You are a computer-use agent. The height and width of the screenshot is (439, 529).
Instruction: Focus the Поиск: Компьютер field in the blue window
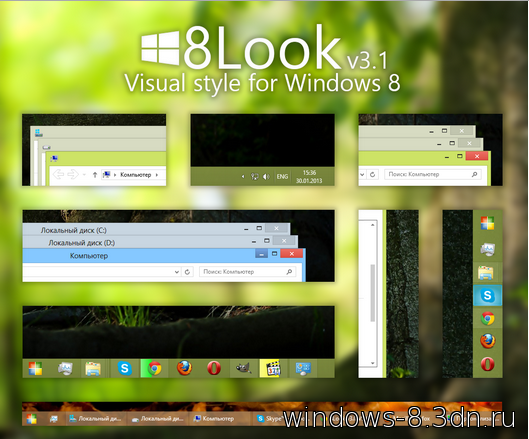pos(247,272)
